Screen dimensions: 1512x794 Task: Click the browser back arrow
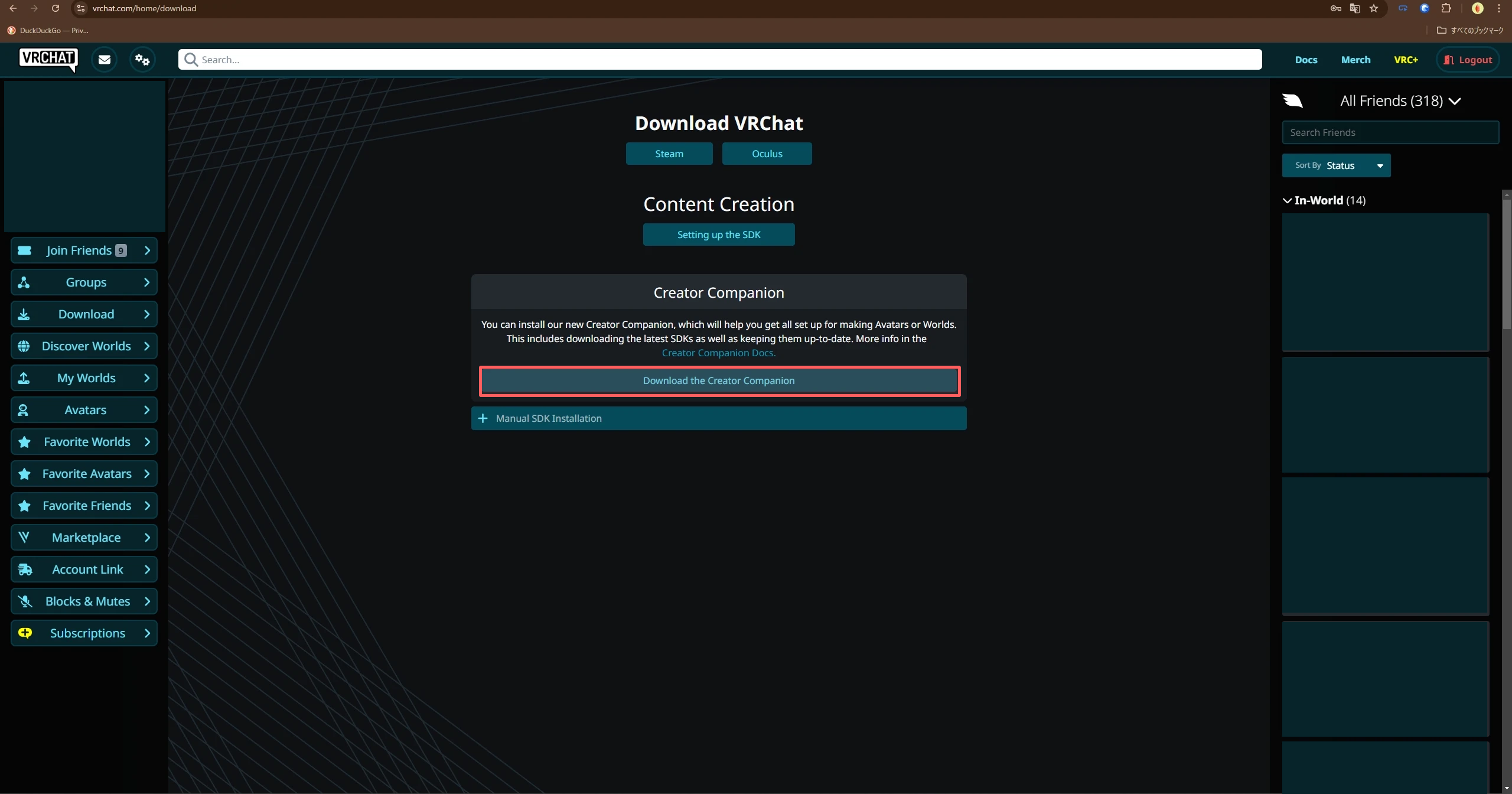click(x=13, y=8)
